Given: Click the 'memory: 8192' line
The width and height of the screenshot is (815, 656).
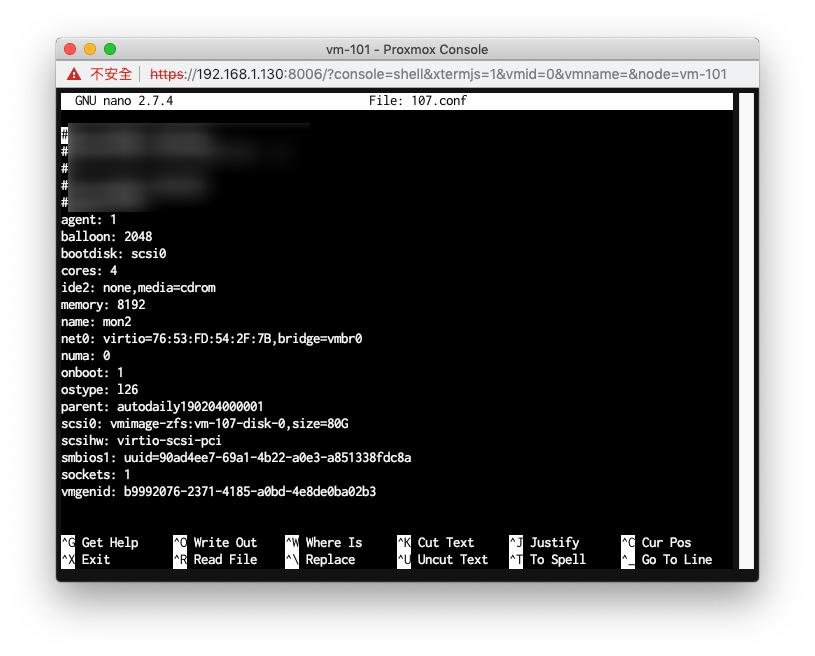Looking at the screenshot, I should click(103, 305).
